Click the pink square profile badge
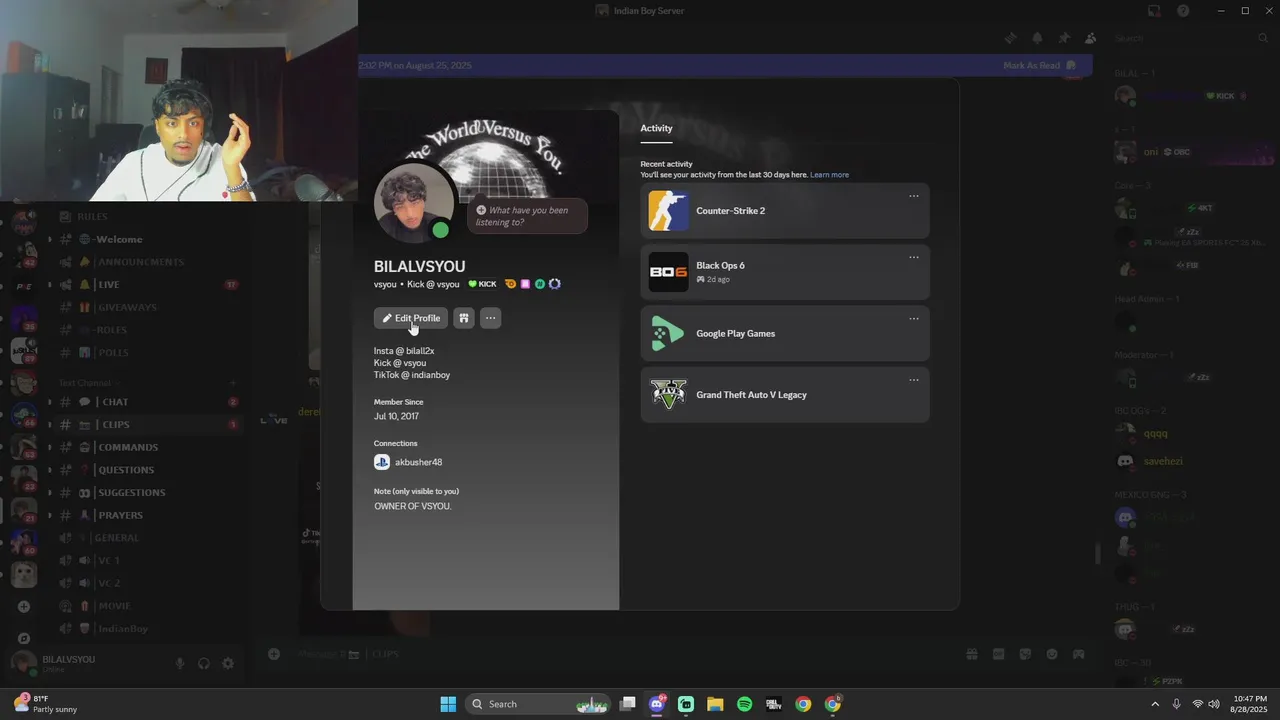1280x720 pixels. 525,284
